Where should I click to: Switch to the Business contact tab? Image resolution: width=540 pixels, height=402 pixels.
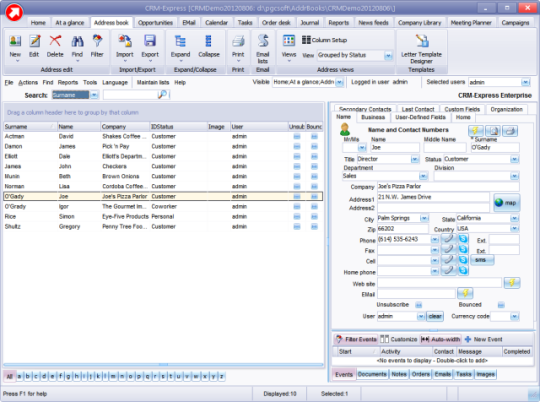click(373, 117)
